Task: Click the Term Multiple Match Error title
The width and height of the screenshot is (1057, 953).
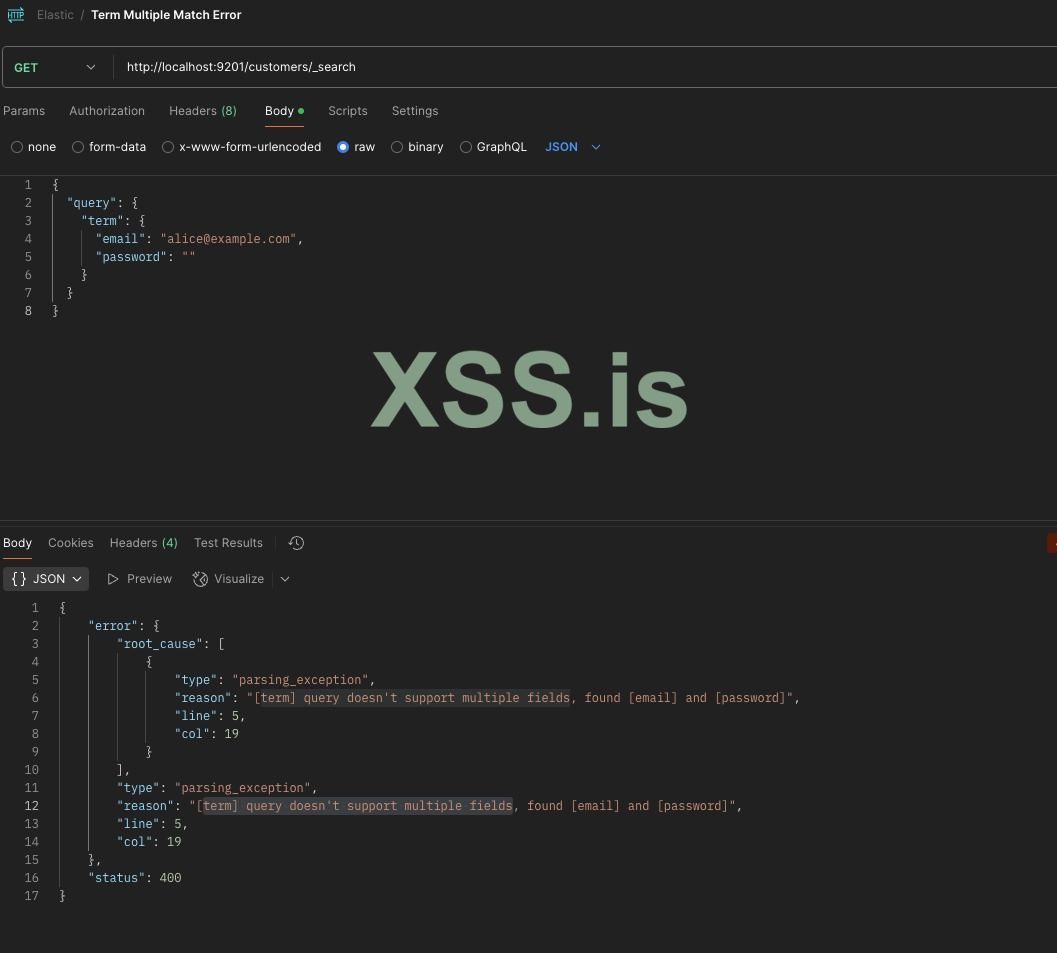Action: 167,15
